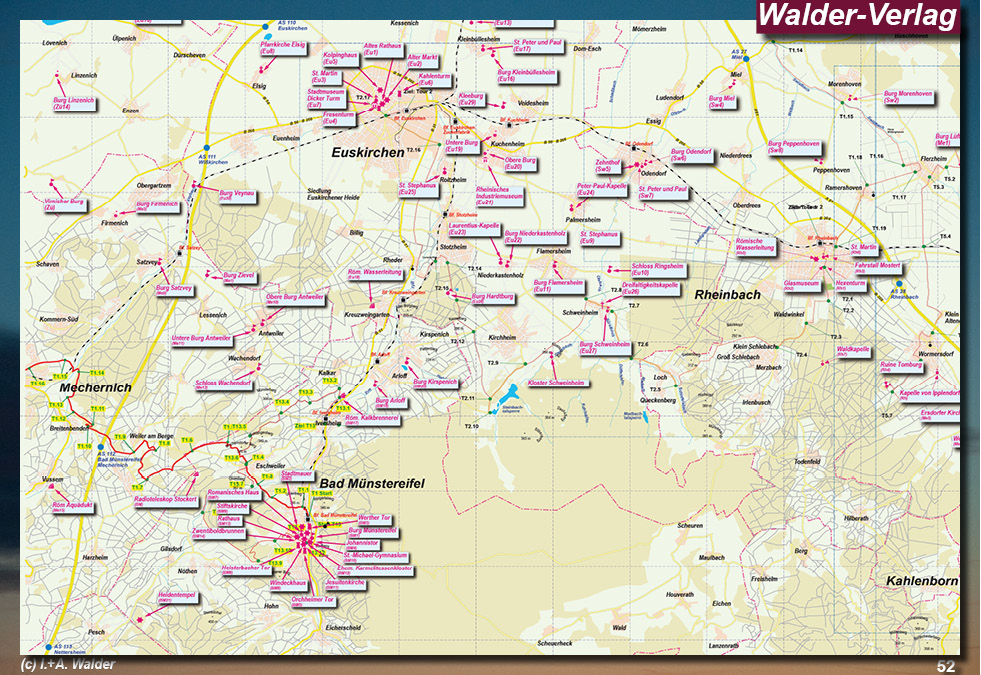Click the T1.14 waypoint near Mechernich

[97, 372]
